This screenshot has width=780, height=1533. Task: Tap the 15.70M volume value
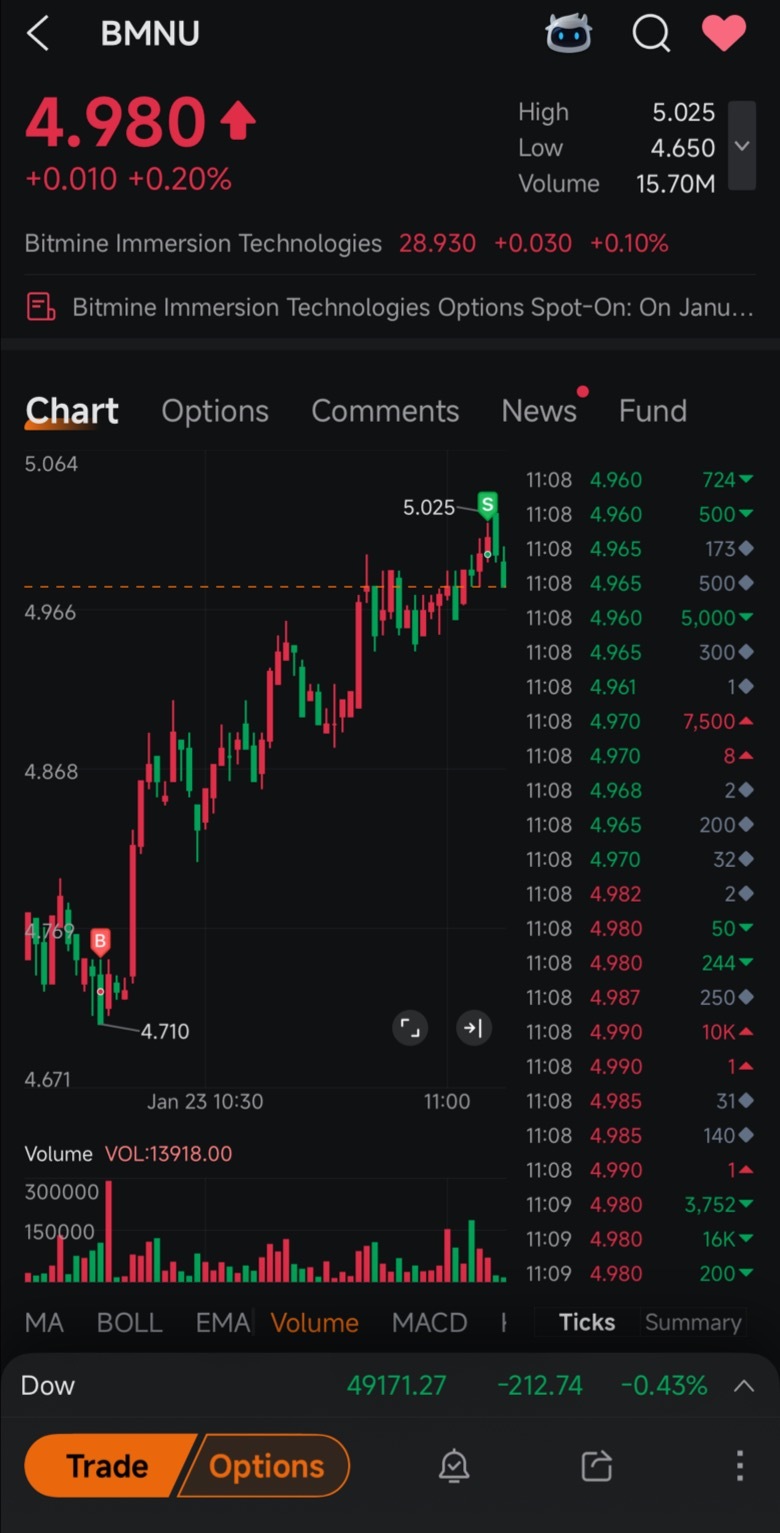(675, 184)
